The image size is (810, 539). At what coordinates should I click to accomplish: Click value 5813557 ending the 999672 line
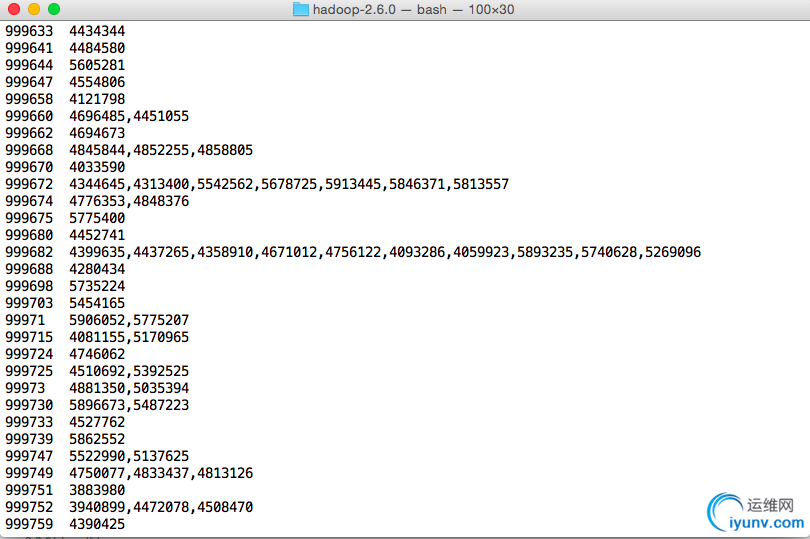click(481, 184)
